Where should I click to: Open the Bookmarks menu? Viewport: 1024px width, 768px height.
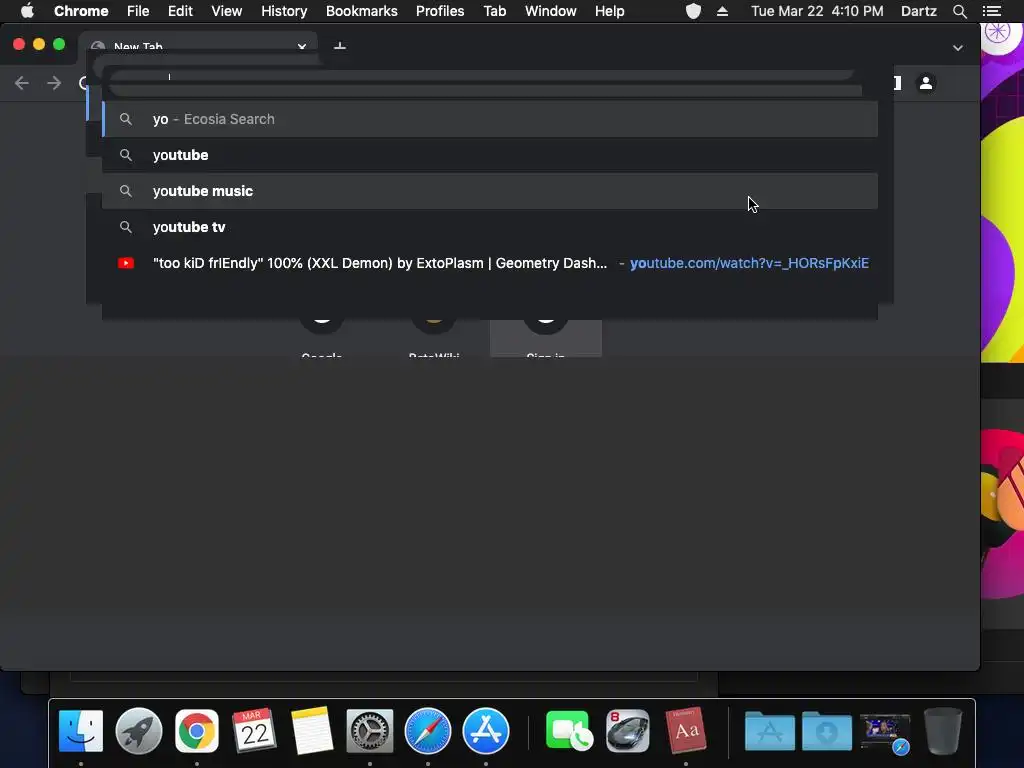click(362, 11)
